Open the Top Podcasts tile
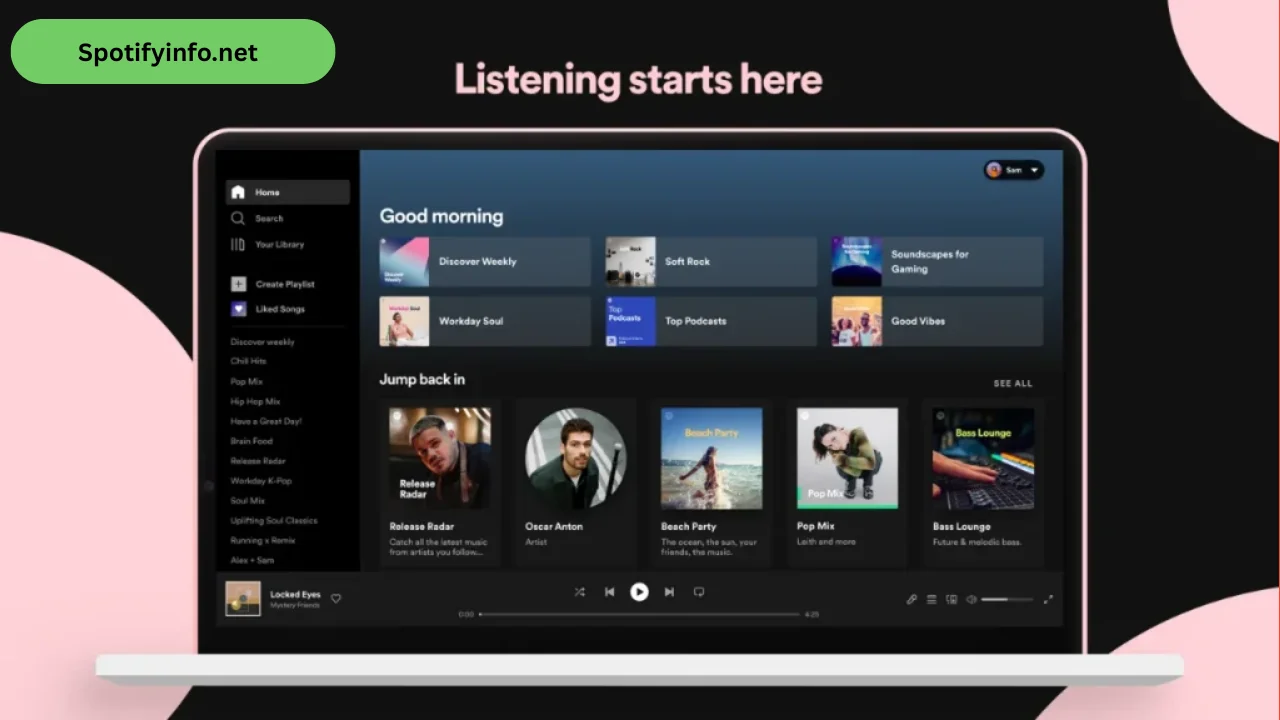The image size is (1280, 720). 711,321
